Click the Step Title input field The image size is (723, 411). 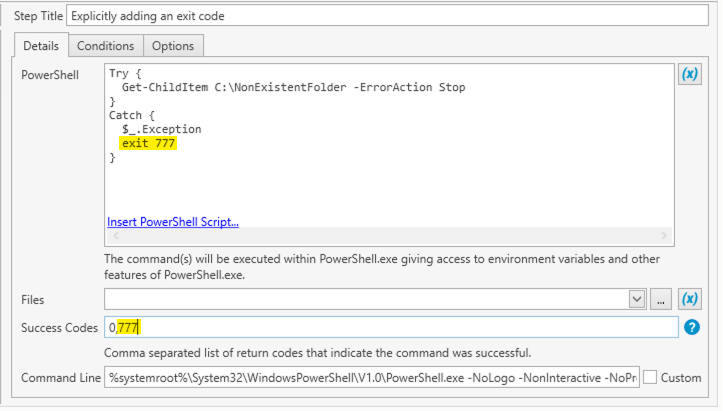(387, 16)
